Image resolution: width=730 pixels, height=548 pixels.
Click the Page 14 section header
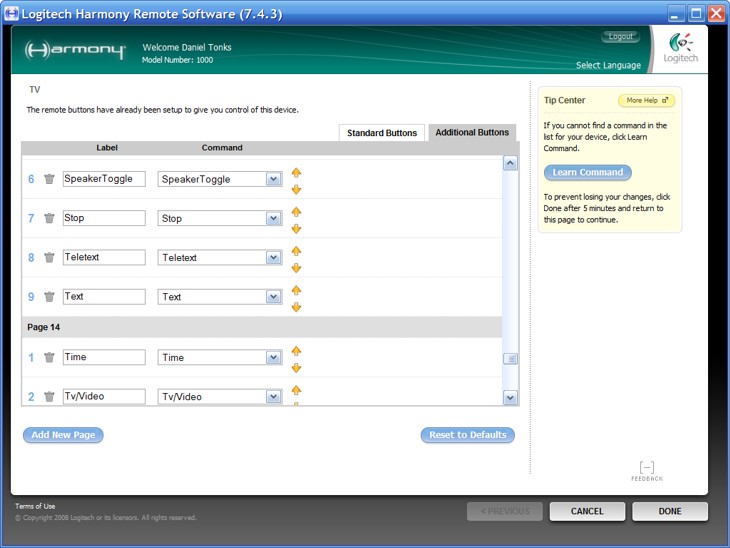pyautogui.click(x=262, y=327)
